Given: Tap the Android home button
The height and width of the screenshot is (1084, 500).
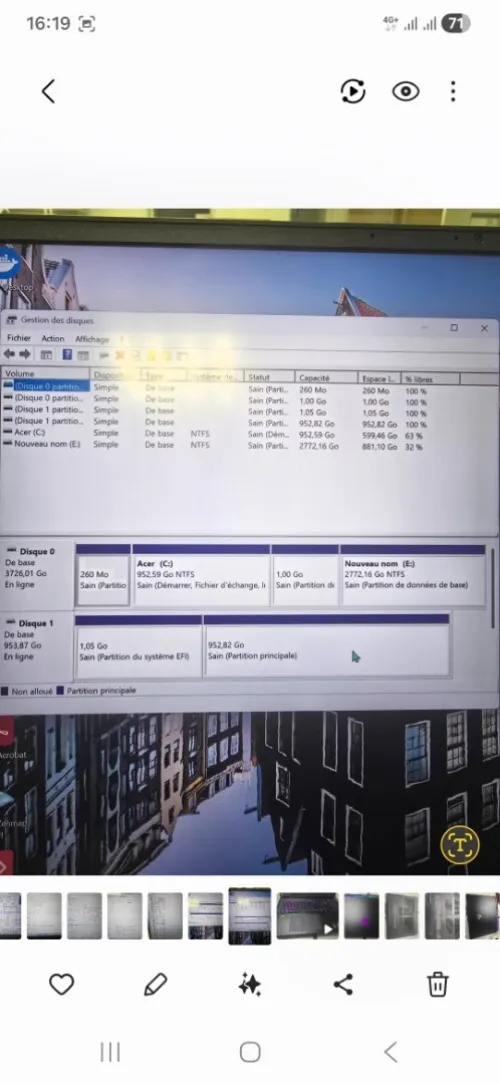Looking at the screenshot, I should click(250, 1052).
